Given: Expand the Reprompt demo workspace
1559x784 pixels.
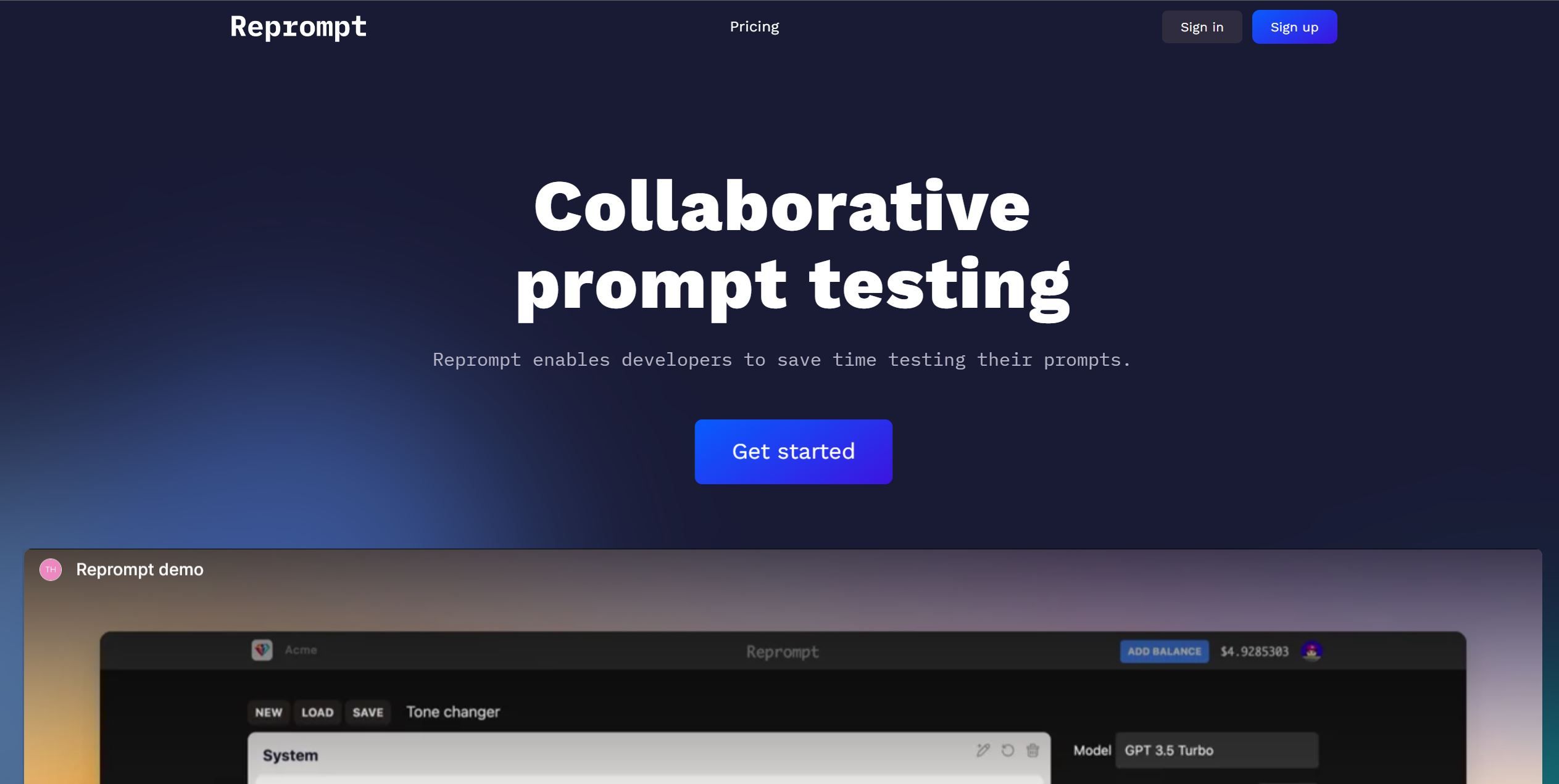Looking at the screenshot, I should pos(139,569).
